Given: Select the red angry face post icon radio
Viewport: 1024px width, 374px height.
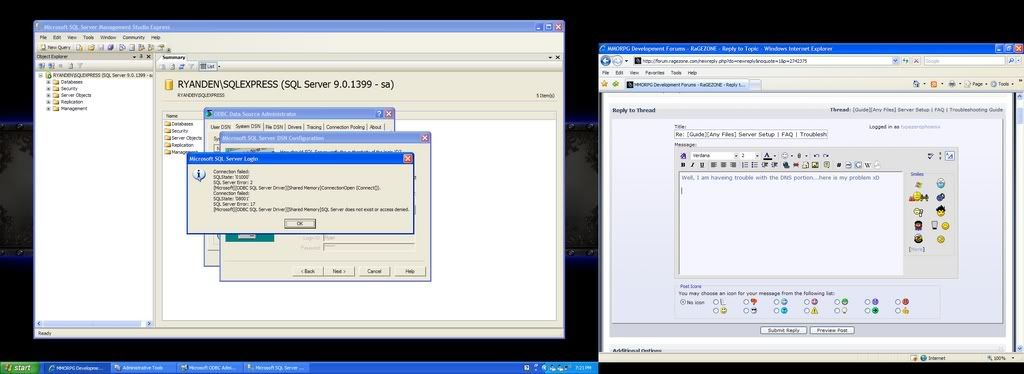Looking at the screenshot, I should pos(898,302).
